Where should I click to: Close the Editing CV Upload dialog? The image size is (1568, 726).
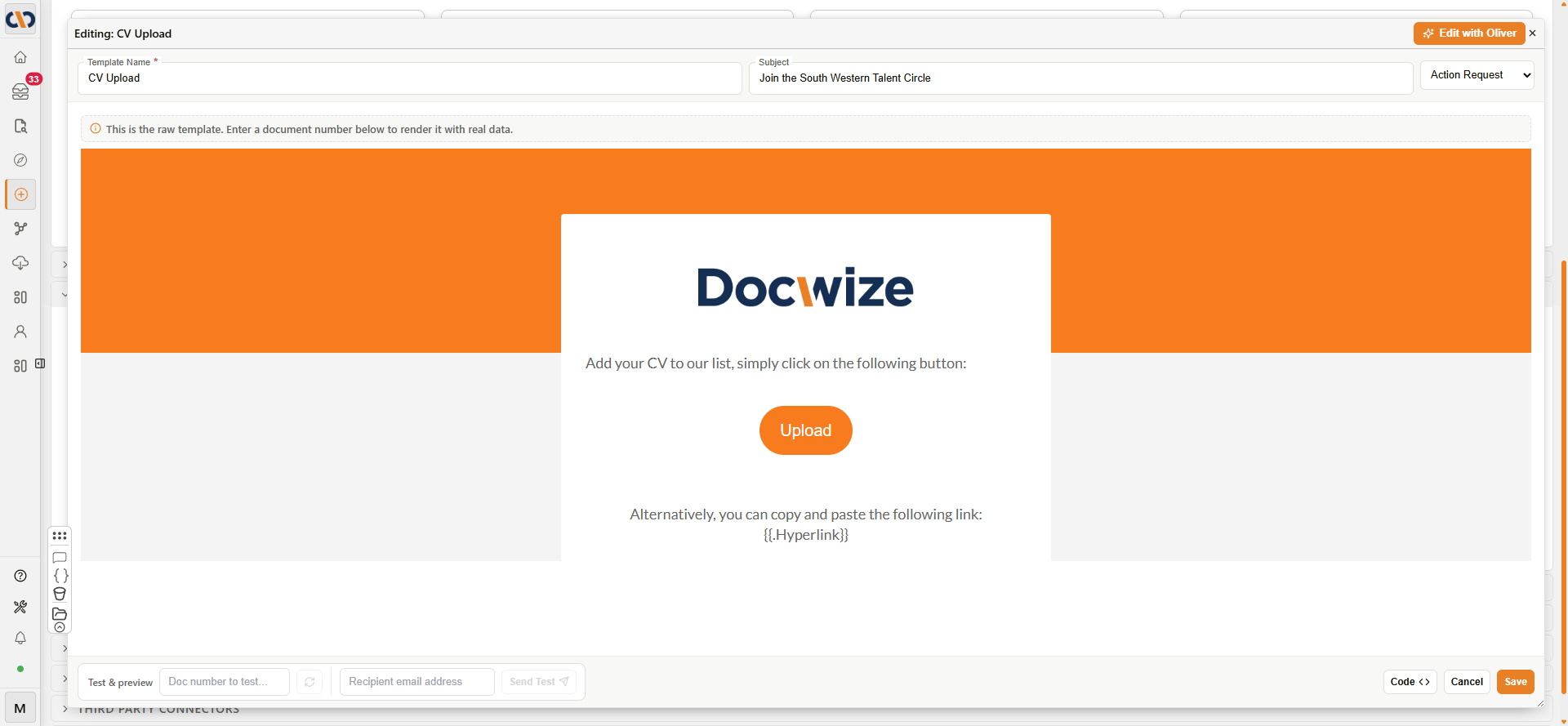tap(1533, 33)
